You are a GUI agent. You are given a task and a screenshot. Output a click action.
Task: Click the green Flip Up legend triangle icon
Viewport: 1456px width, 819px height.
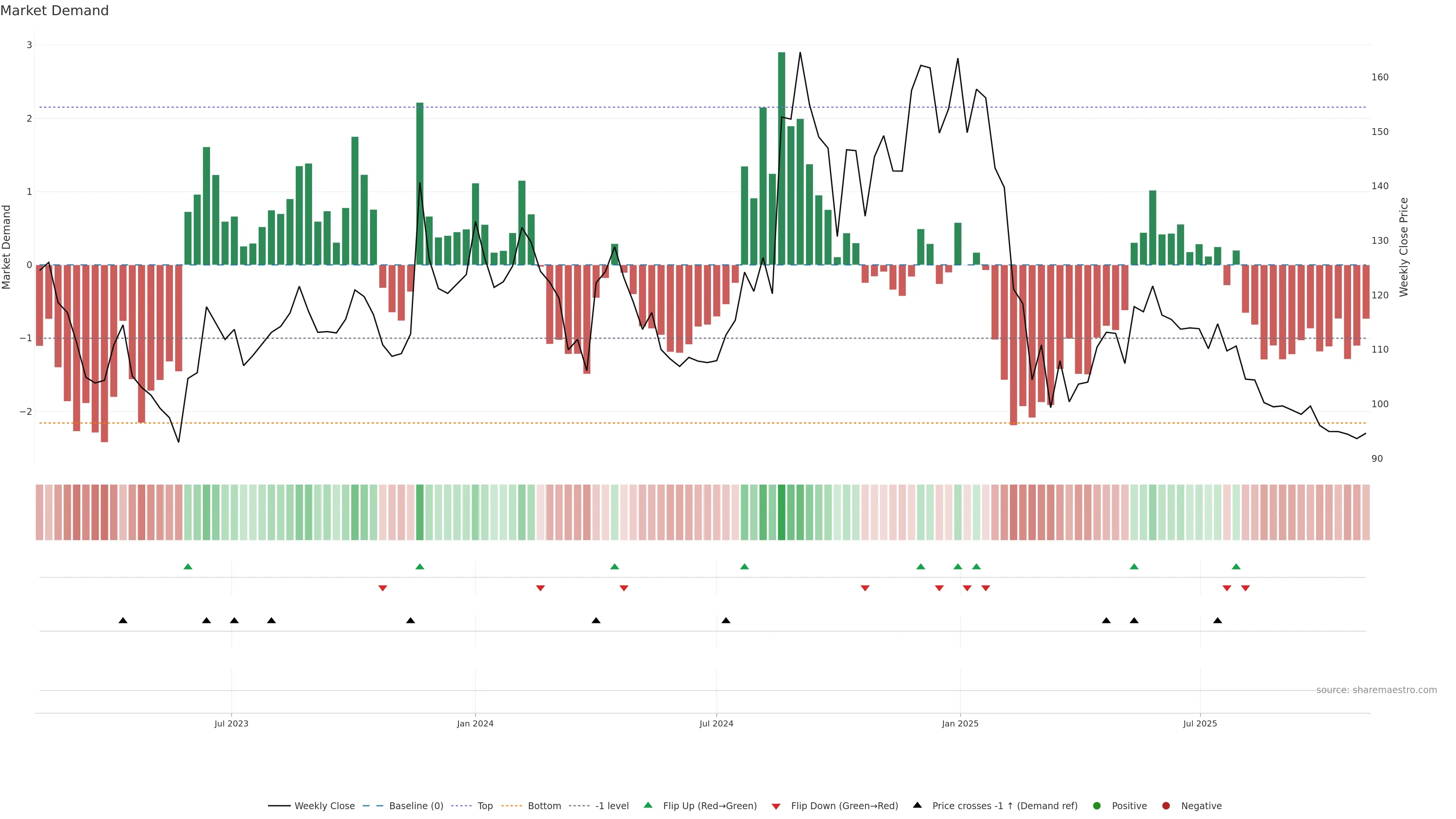pyautogui.click(x=648, y=805)
